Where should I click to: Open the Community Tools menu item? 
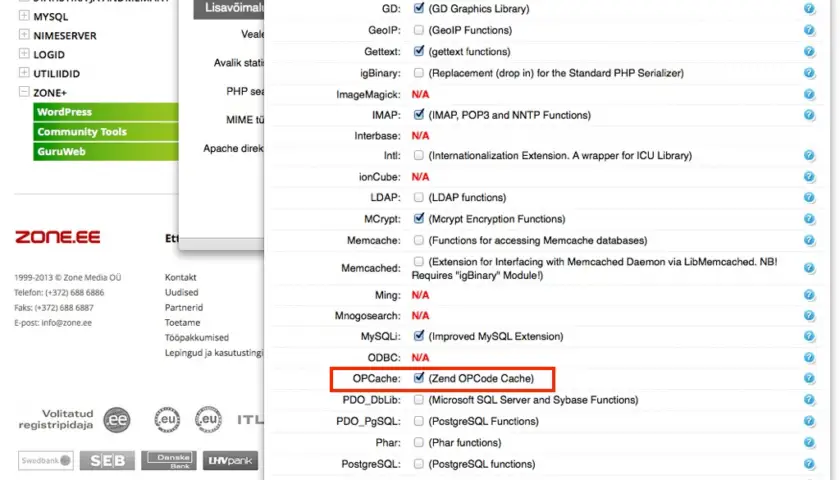pyautogui.click(x=106, y=132)
